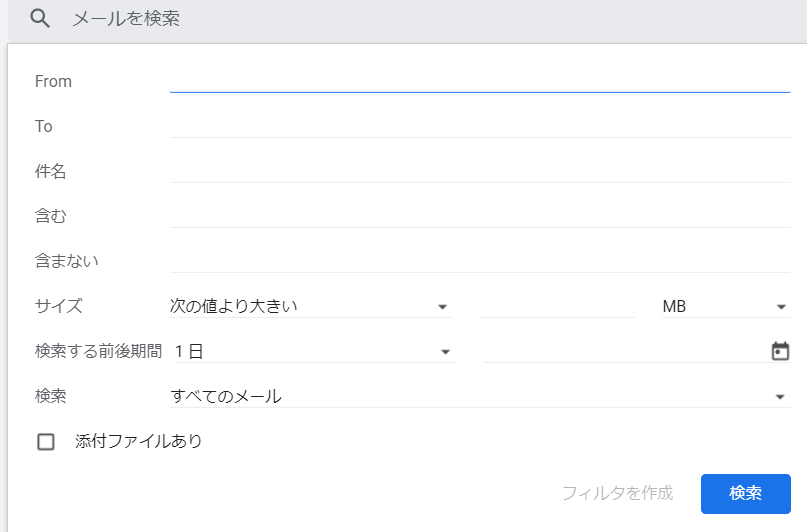Focus the 含まない excluded words field
Image resolution: width=807 pixels, height=532 pixels.
point(480,261)
